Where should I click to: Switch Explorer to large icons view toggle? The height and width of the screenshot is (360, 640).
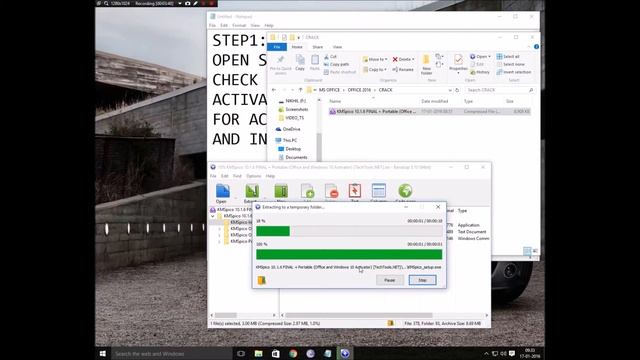tap(535, 251)
